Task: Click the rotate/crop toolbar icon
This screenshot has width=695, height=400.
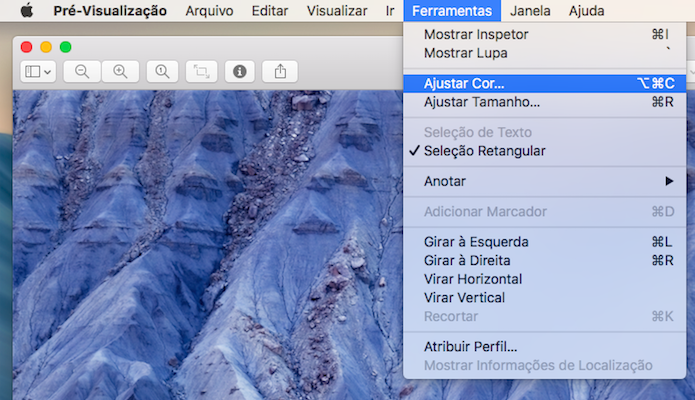Action: click(201, 71)
